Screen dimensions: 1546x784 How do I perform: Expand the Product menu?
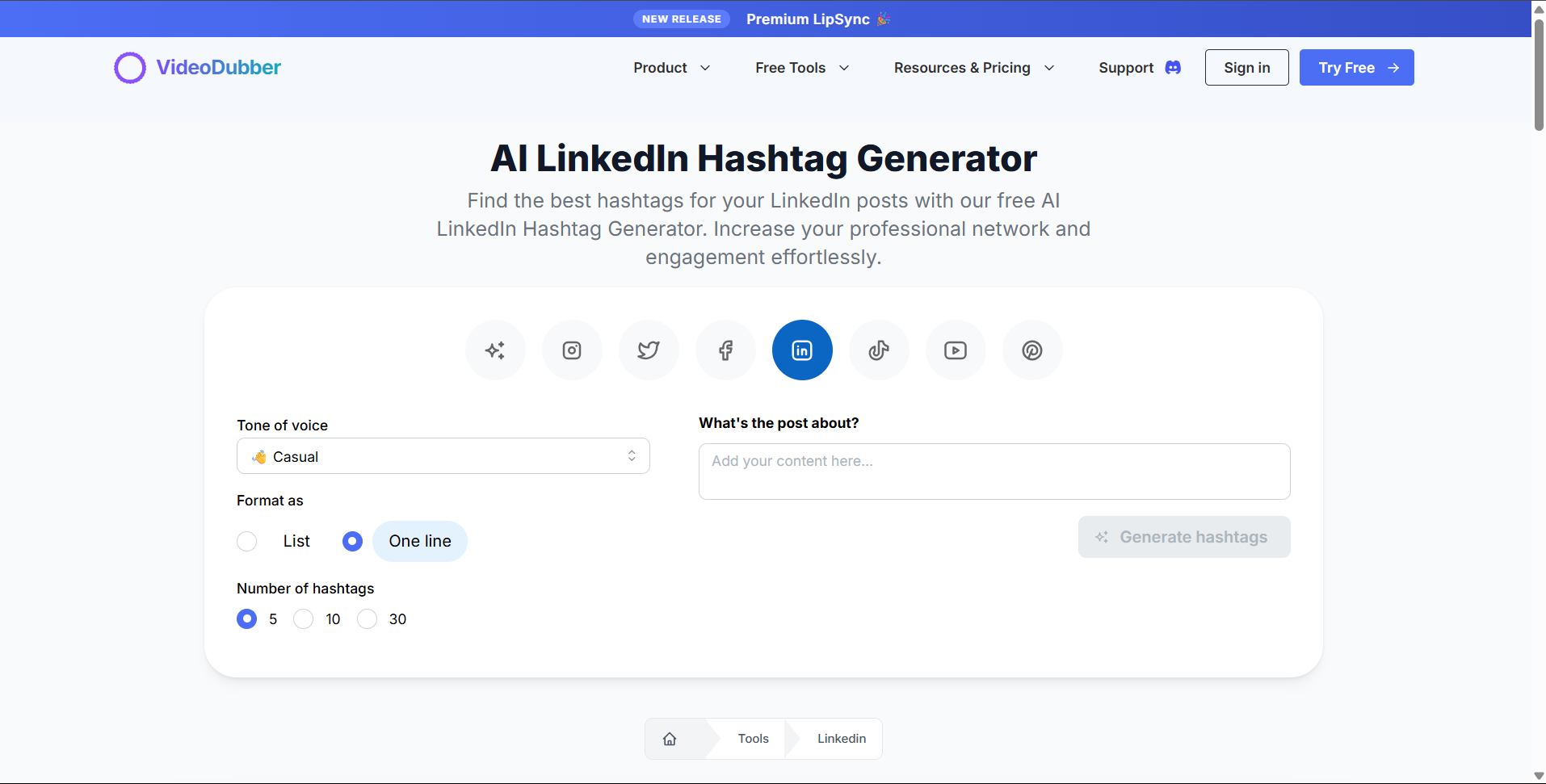(672, 68)
